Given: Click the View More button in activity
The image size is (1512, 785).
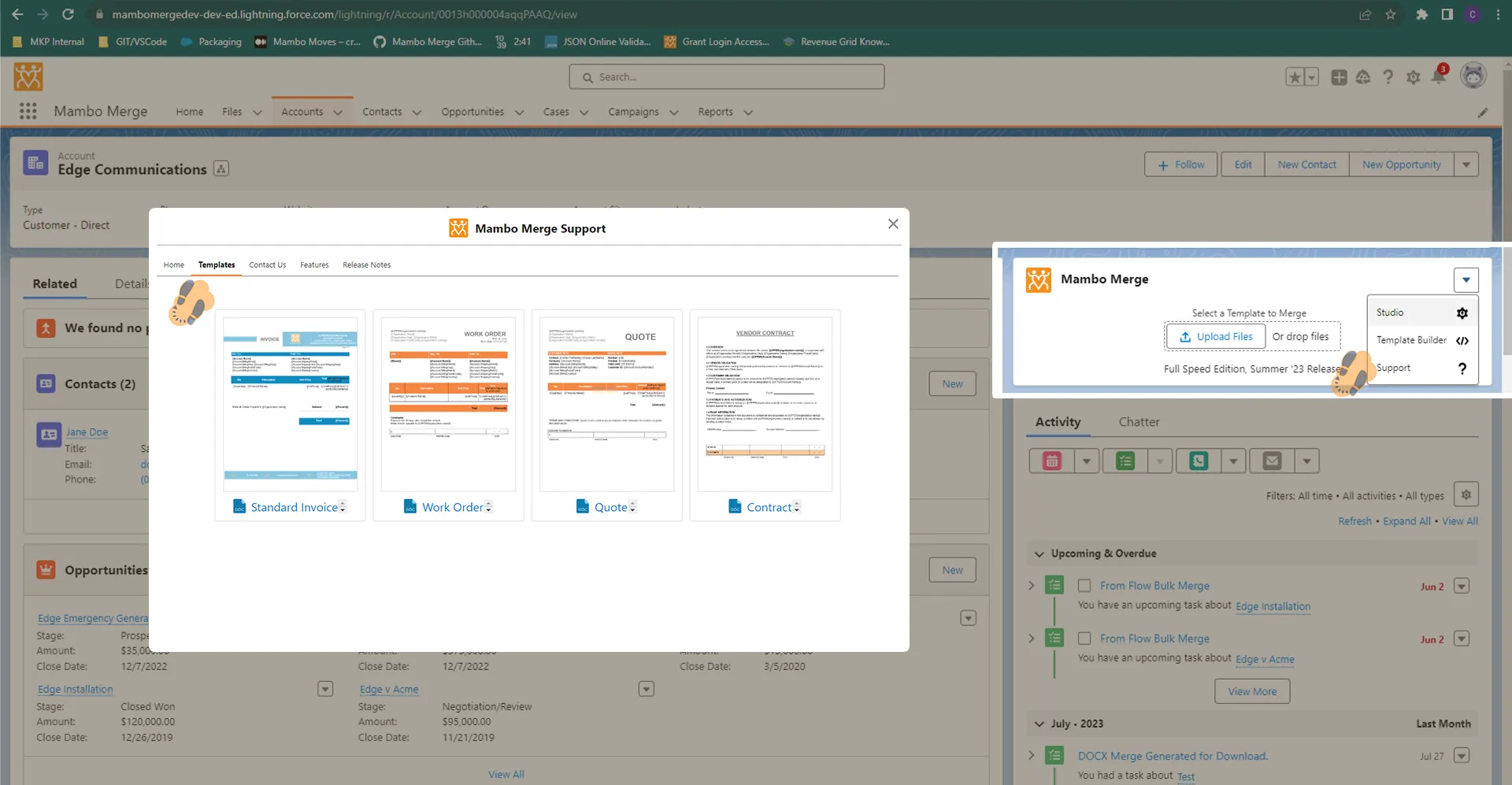Looking at the screenshot, I should click(1252, 692).
